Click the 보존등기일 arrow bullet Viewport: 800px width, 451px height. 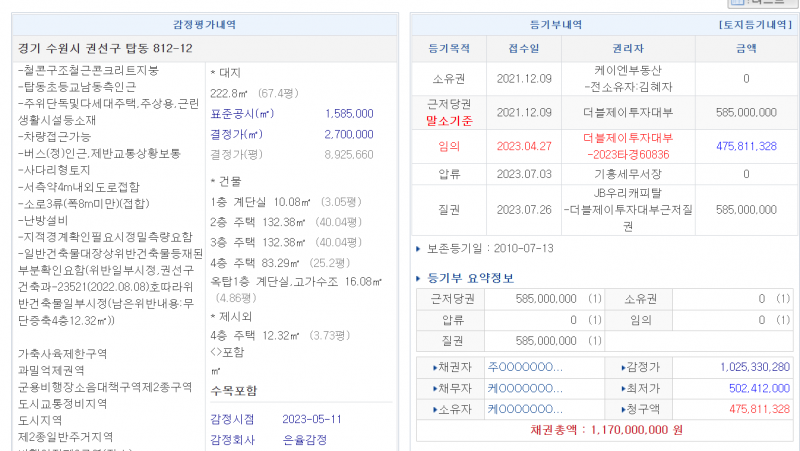(418, 248)
